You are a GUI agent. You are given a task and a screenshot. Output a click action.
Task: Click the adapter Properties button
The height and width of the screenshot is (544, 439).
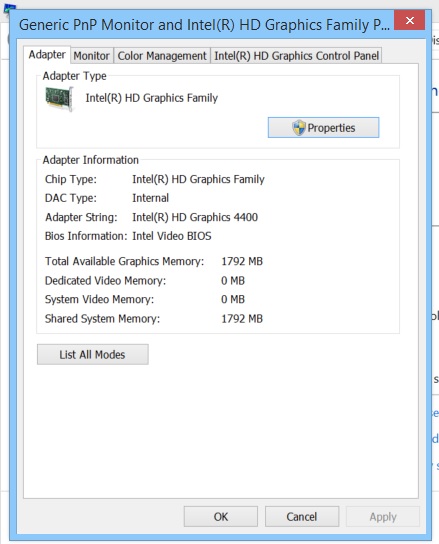click(x=323, y=128)
